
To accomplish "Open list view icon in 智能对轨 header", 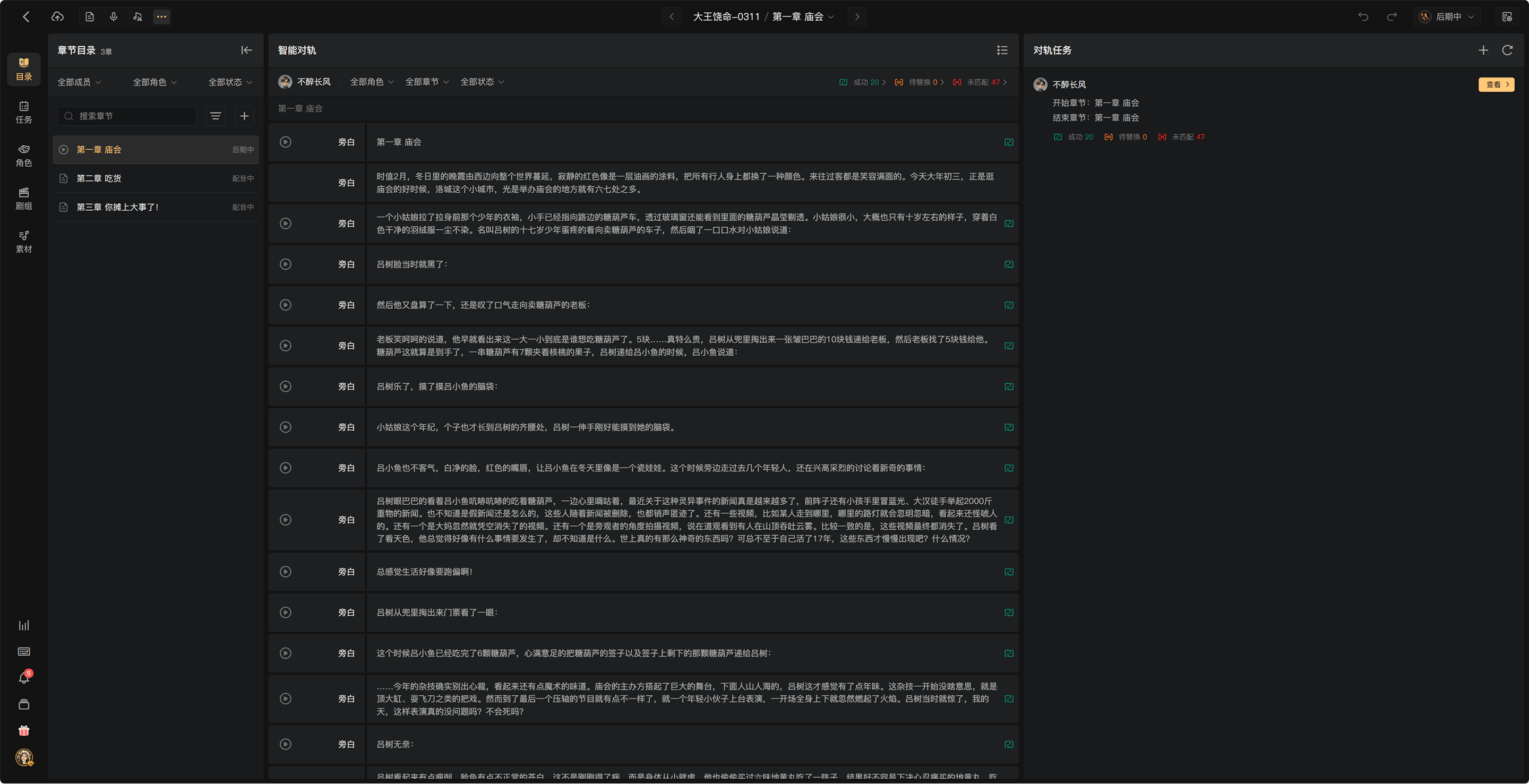I will [1002, 50].
